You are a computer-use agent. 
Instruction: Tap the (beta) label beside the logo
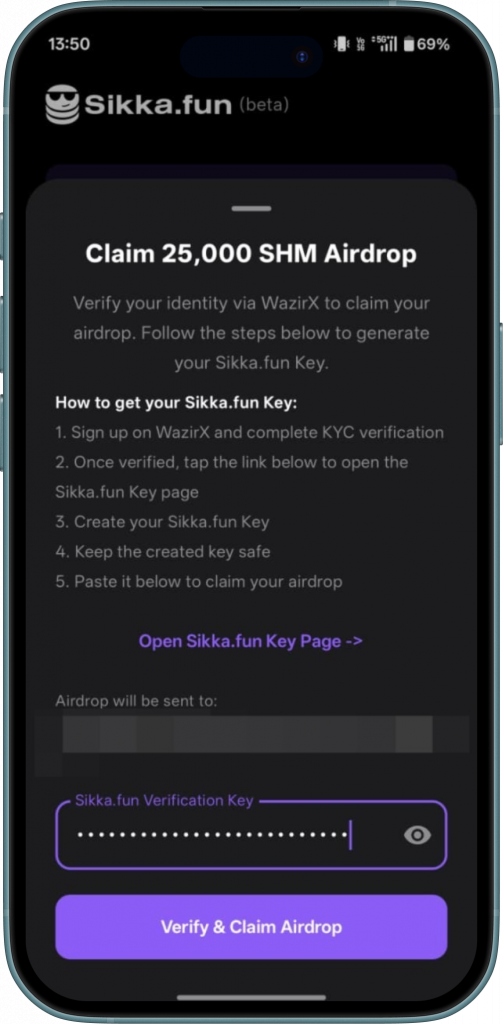click(264, 104)
